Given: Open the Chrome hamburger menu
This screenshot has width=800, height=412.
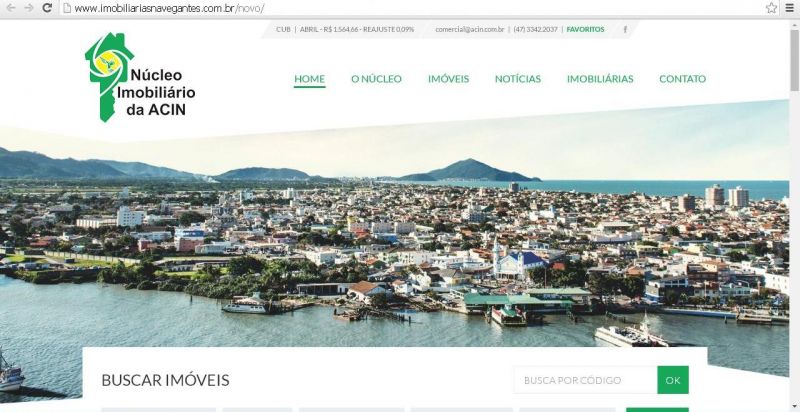Looking at the screenshot, I should point(789,8).
